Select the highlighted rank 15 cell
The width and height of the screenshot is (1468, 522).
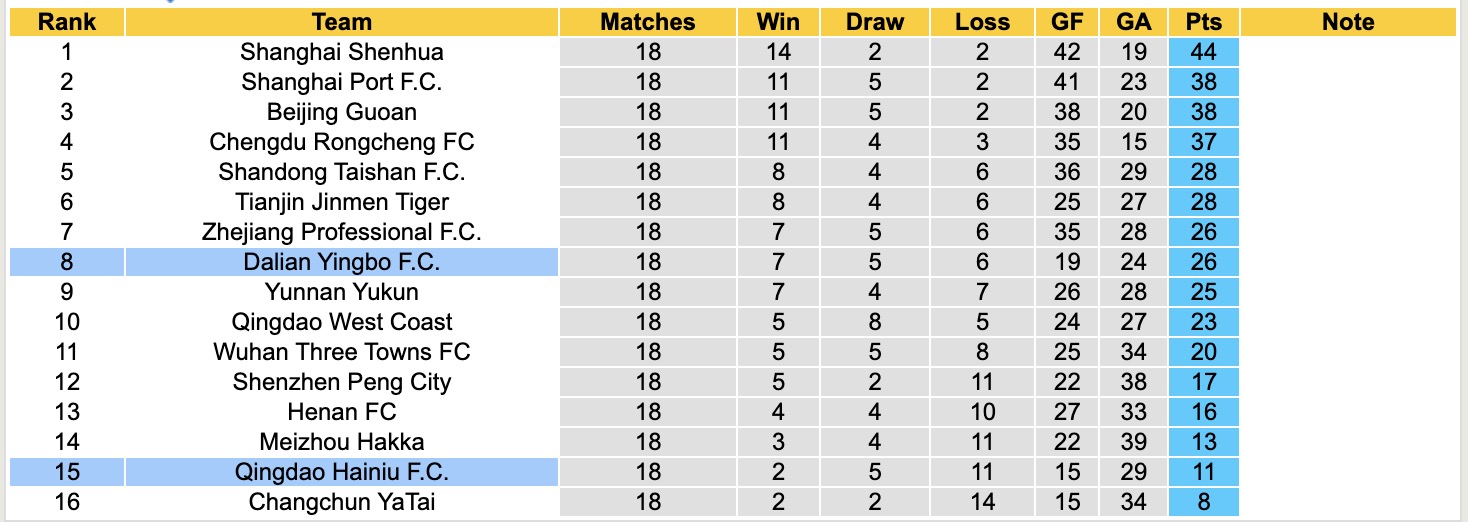(66, 472)
